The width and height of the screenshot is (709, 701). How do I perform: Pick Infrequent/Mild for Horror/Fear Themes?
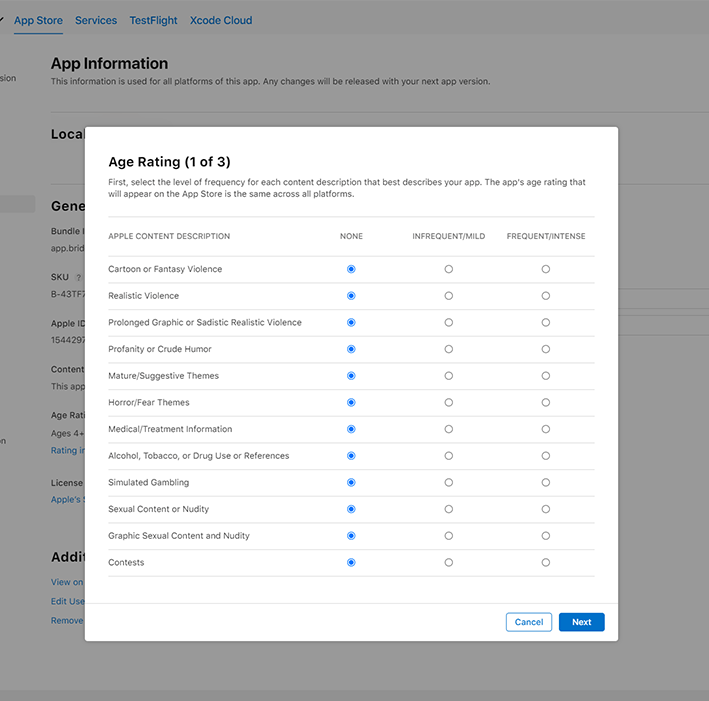(449, 403)
